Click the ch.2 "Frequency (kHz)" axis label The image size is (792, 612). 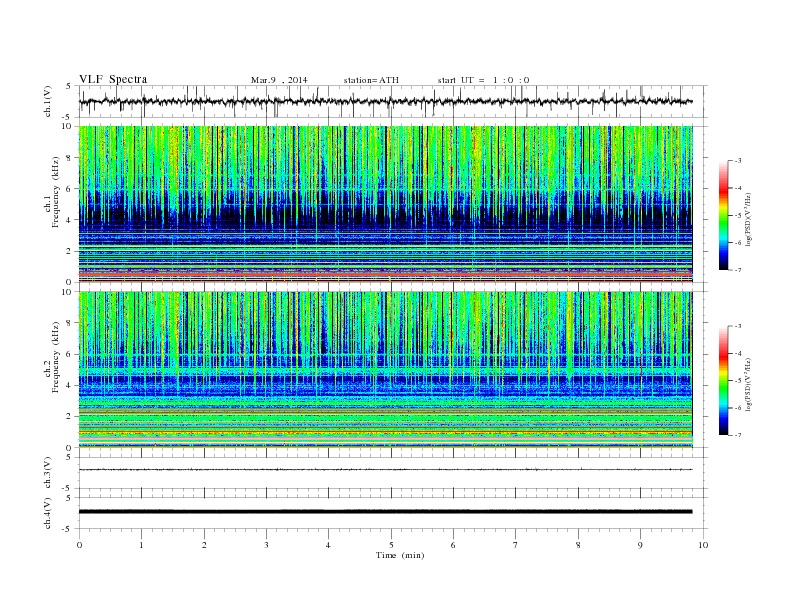[55, 357]
